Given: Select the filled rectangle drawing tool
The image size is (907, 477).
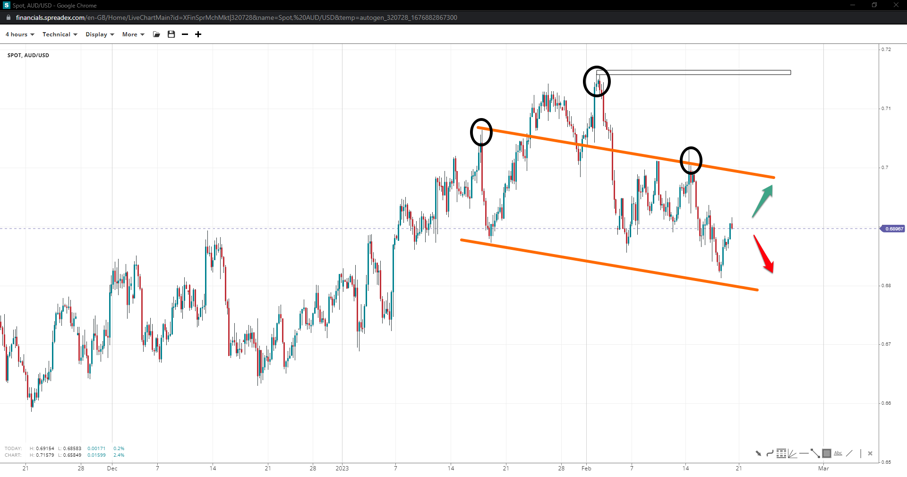Looking at the screenshot, I should (827, 453).
